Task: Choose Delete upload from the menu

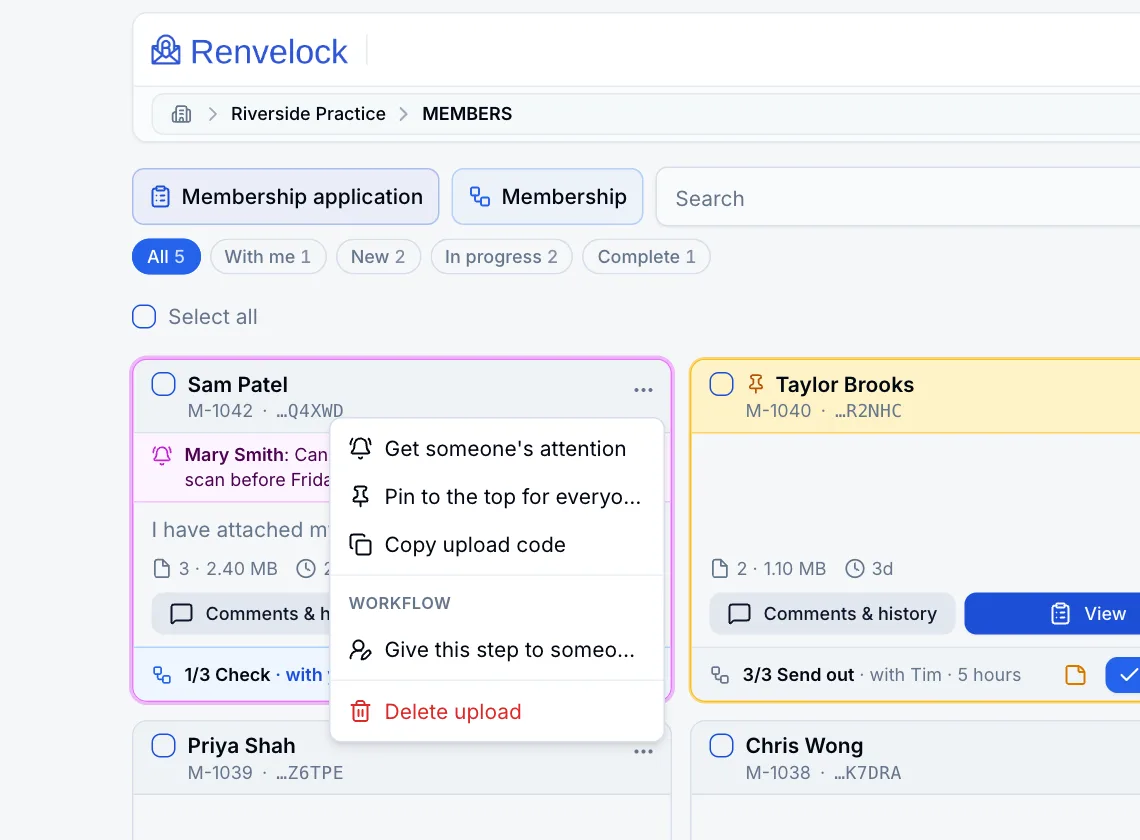Action: [x=497, y=711]
